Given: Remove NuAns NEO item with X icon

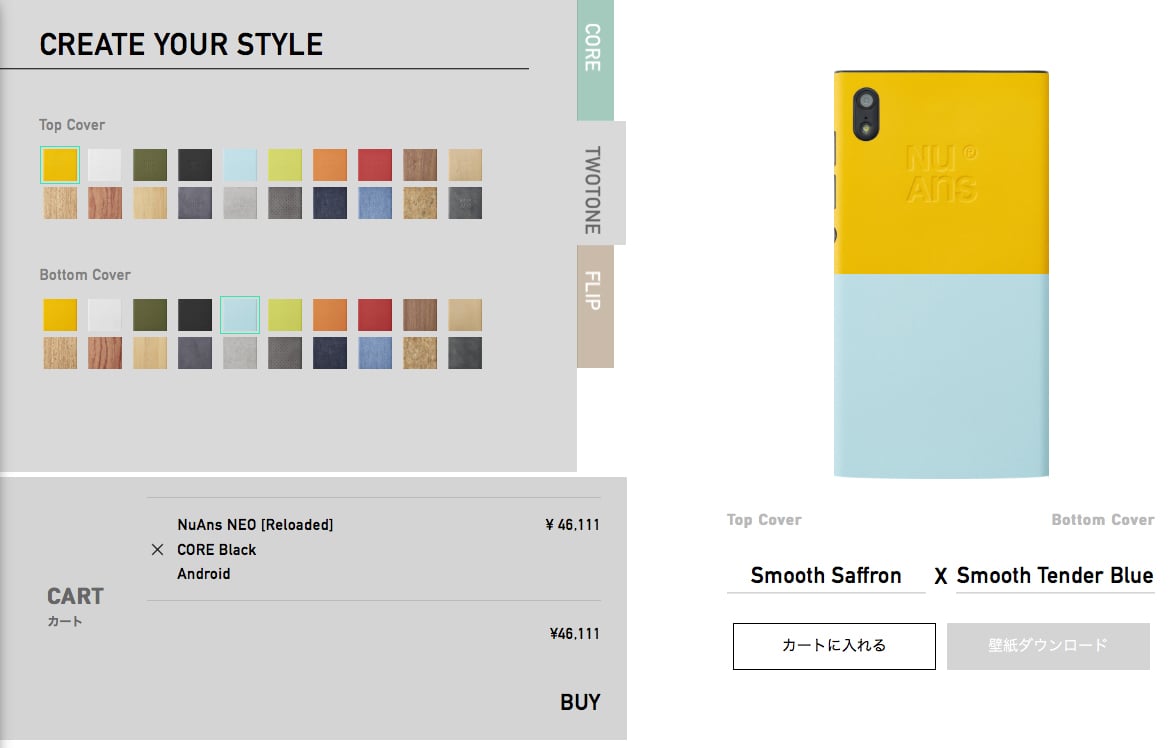Looking at the screenshot, I should pos(157,550).
